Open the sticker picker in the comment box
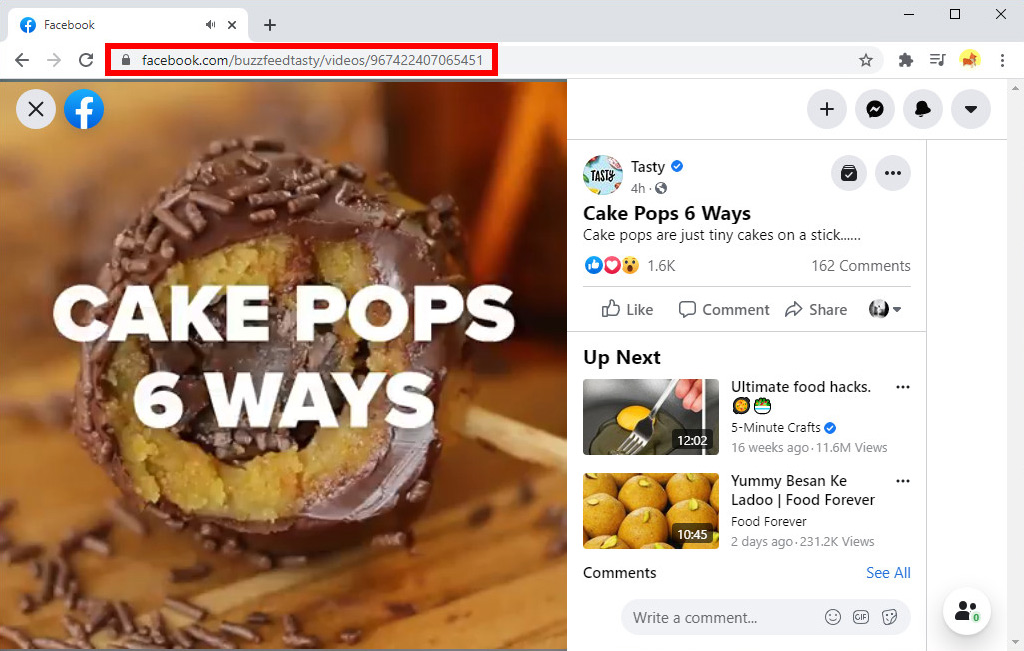This screenshot has height=651, width=1024. [889, 617]
